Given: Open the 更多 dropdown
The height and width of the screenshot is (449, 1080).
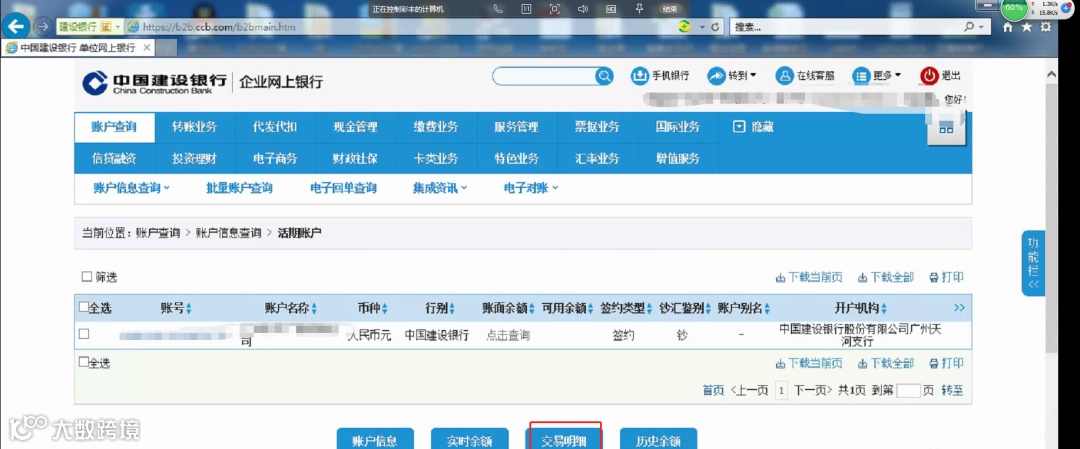Looking at the screenshot, I should pos(877,76).
